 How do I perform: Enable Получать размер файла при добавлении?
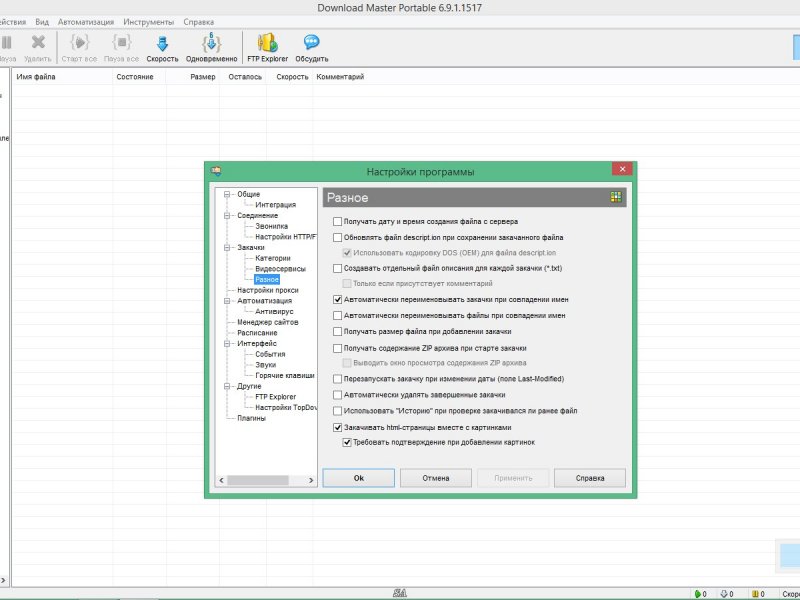[337, 332]
